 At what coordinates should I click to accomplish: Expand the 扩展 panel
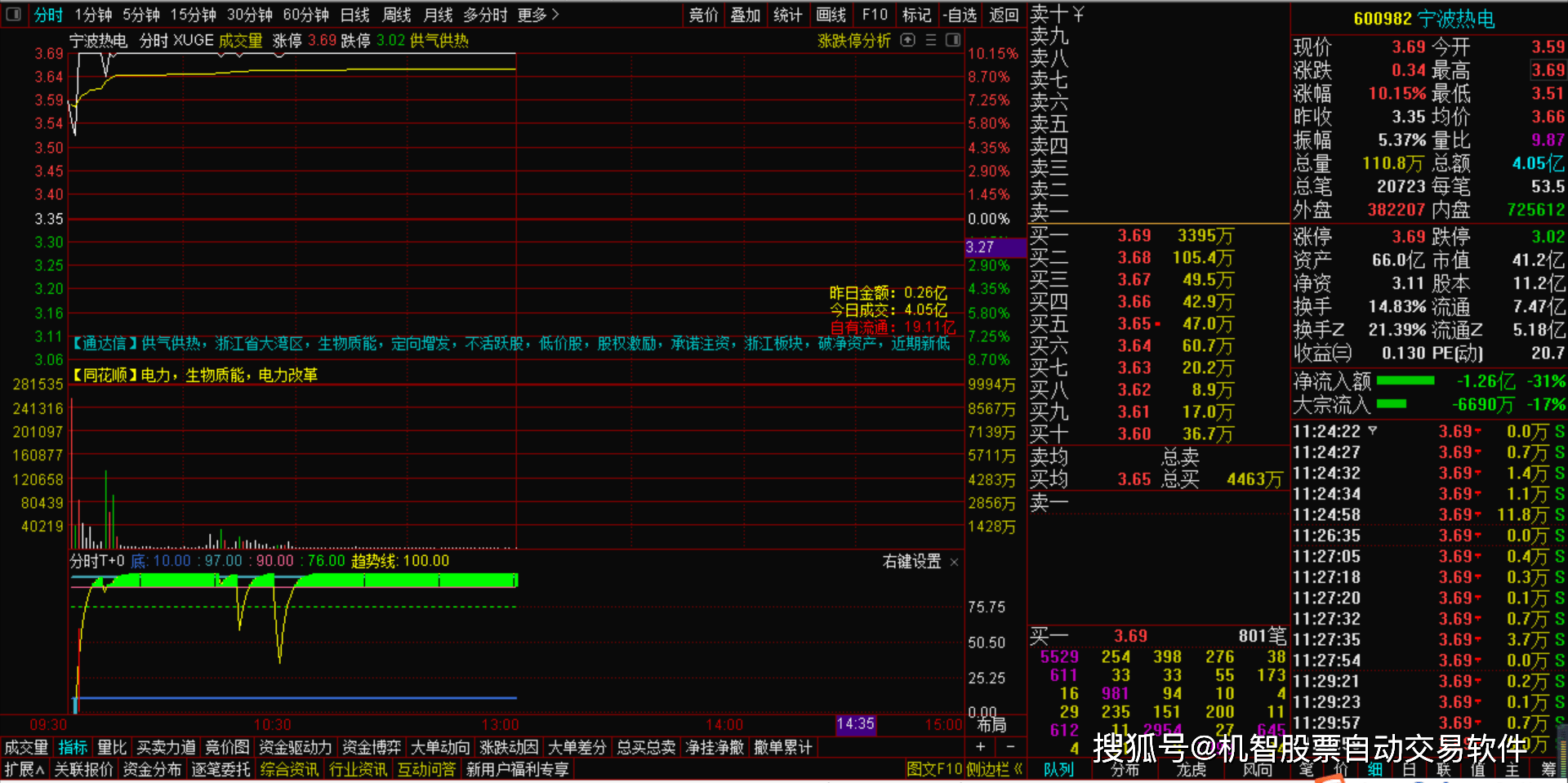tap(24, 769)
